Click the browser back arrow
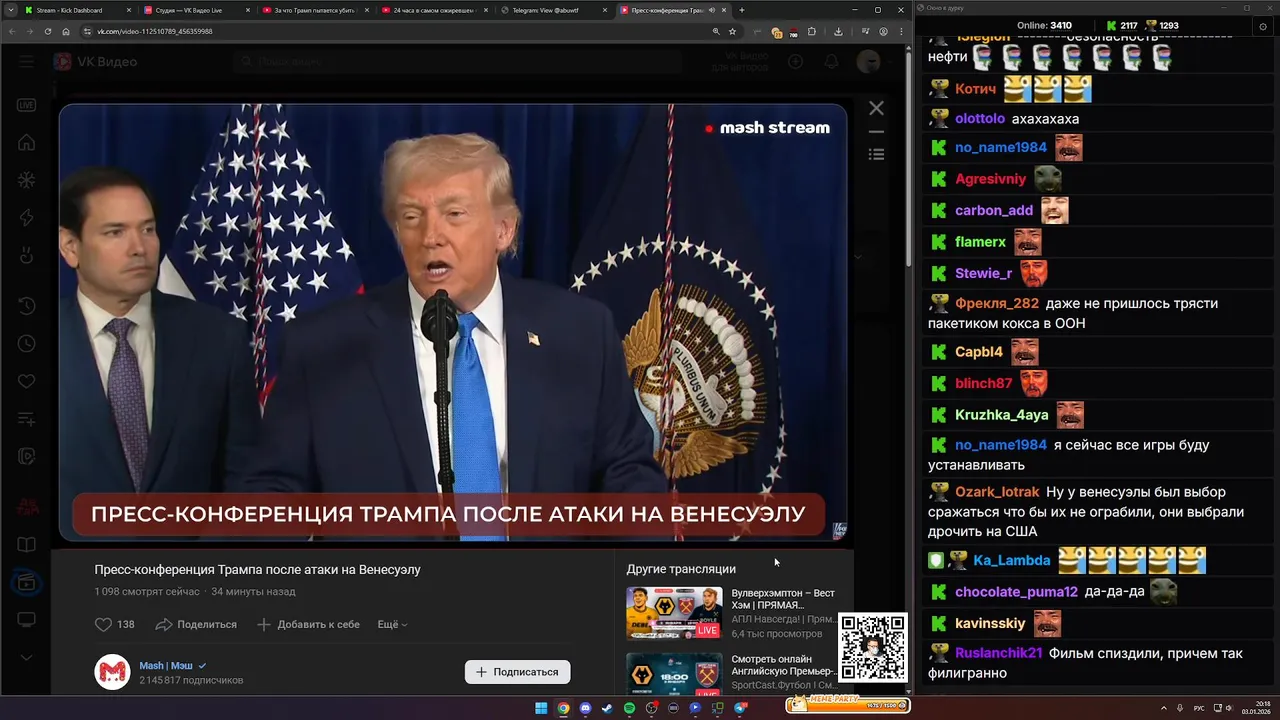This screenshot has height=720, width=1280. point(13,31)
